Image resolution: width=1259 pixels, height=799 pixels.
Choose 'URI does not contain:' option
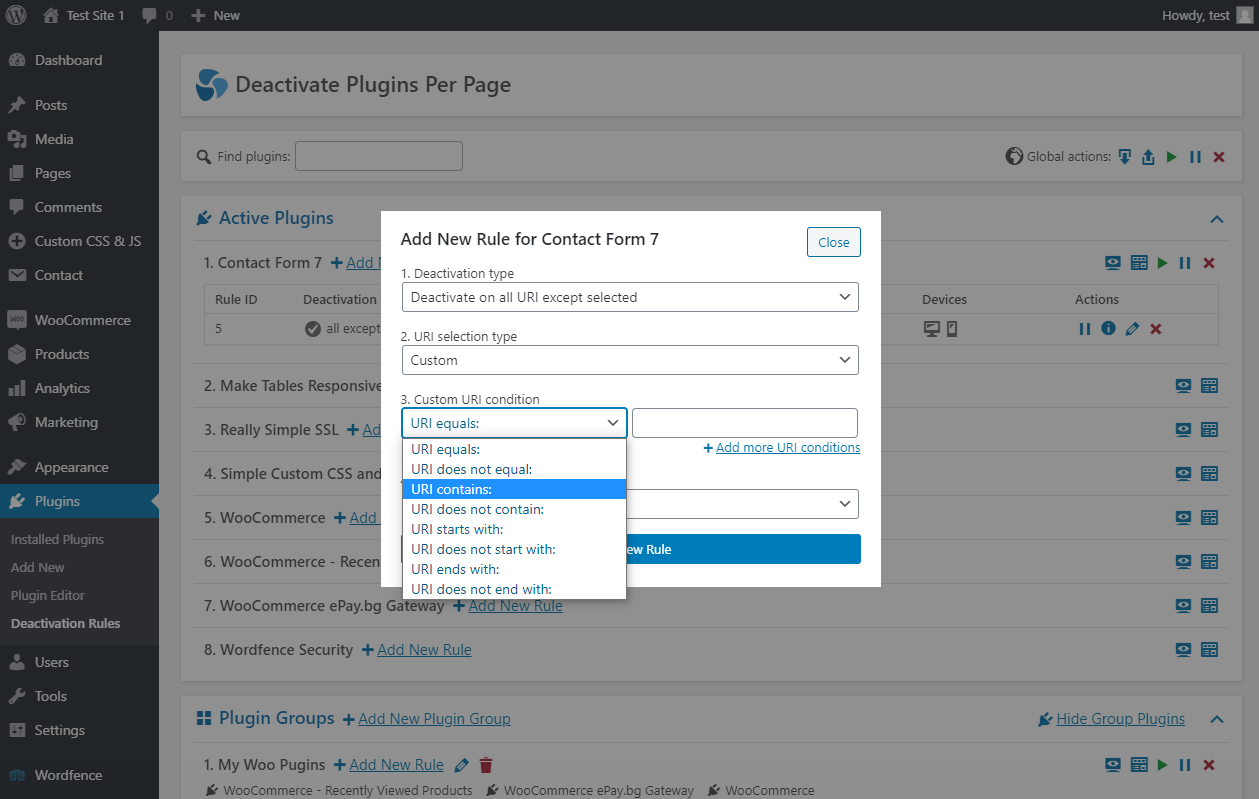[514, 509]
